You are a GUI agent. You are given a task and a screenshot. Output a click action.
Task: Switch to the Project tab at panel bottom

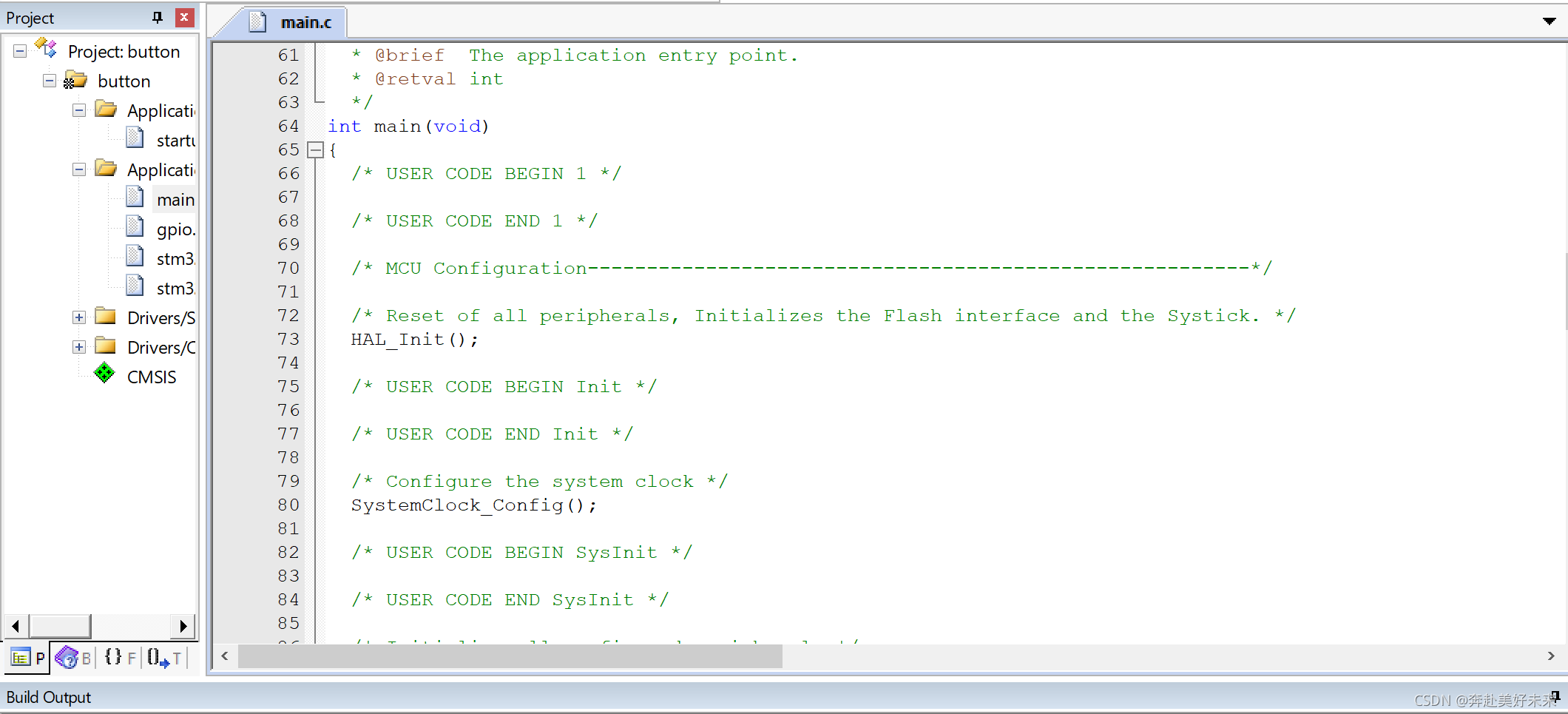(x=28, y=657)
